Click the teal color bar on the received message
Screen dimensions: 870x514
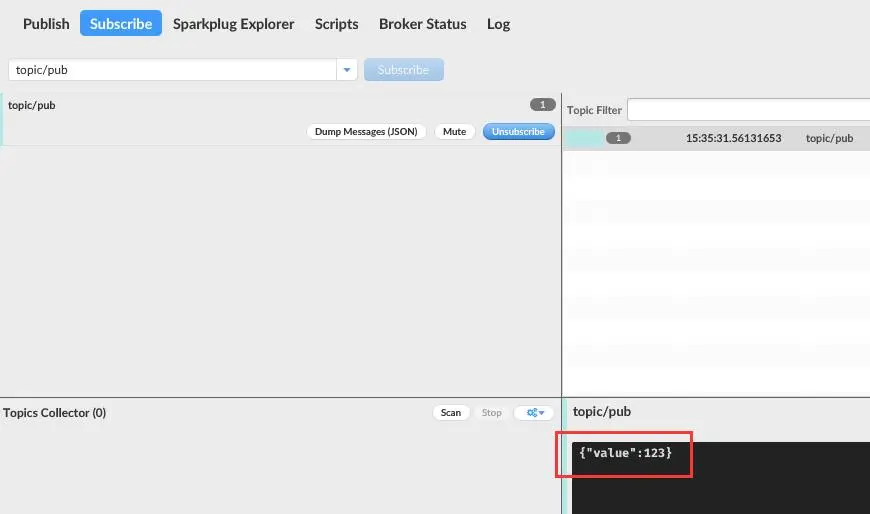pos(583,138)
